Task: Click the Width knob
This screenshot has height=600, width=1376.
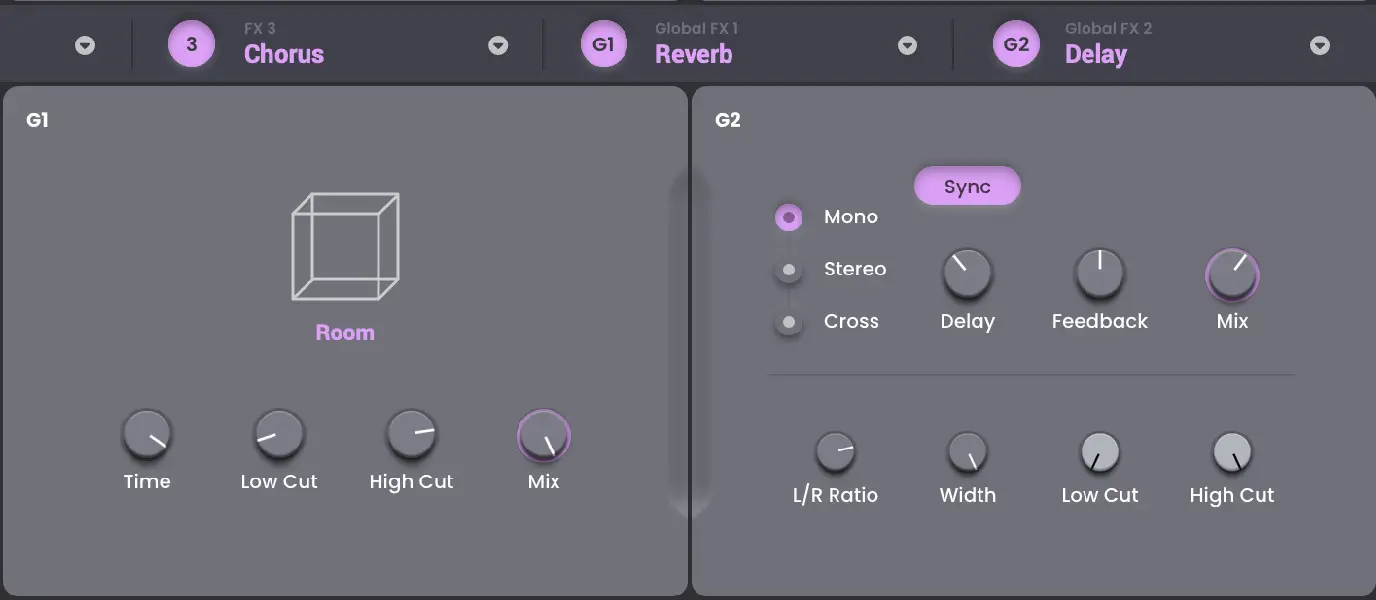Action: tap(967, 452)
